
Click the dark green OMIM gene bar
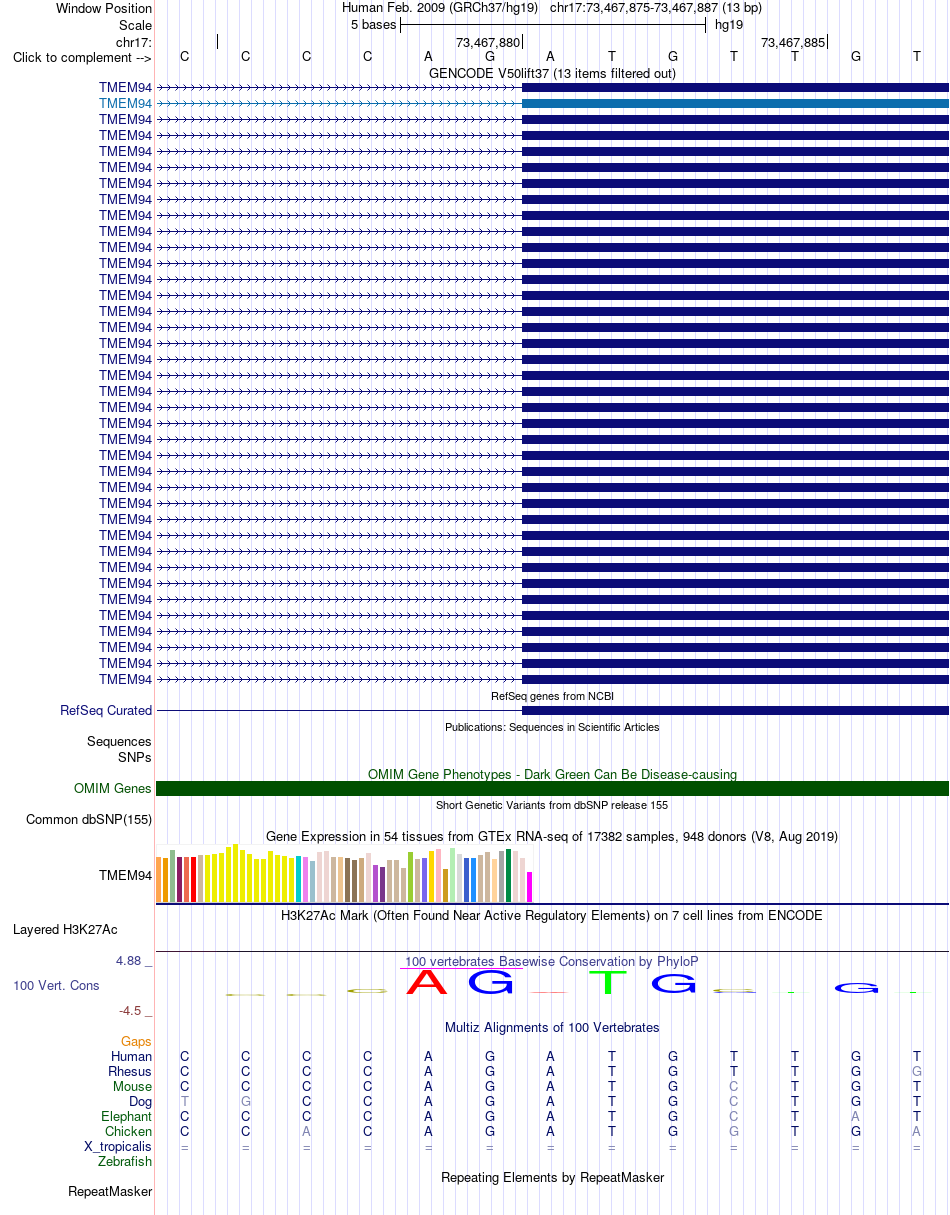tap(552, 788)
